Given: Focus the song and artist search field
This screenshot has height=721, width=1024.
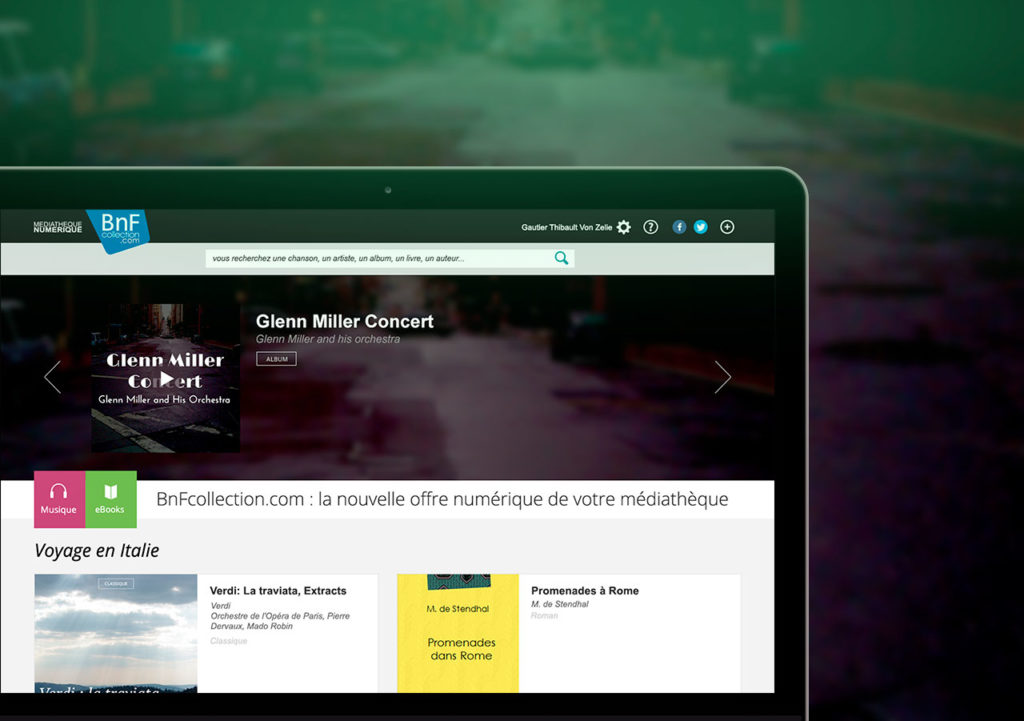Looking at the screenshot, I should (x=380, y=258).
